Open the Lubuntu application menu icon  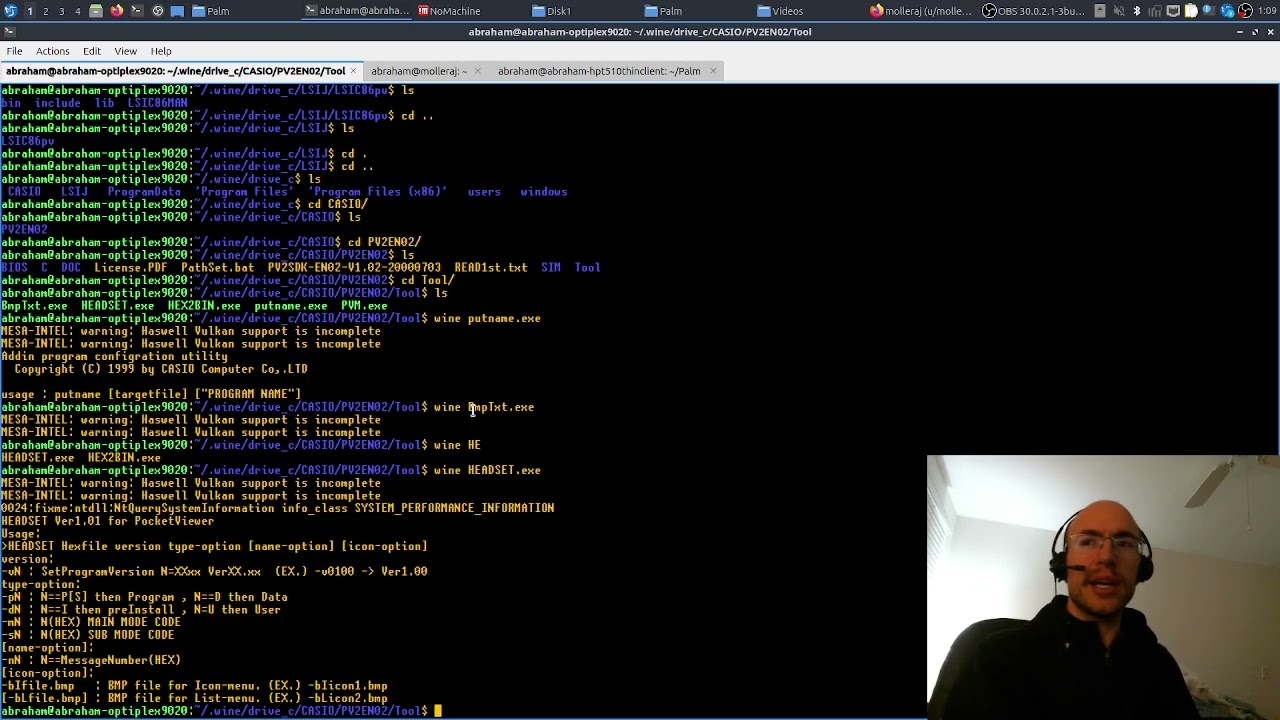[9, 11]
